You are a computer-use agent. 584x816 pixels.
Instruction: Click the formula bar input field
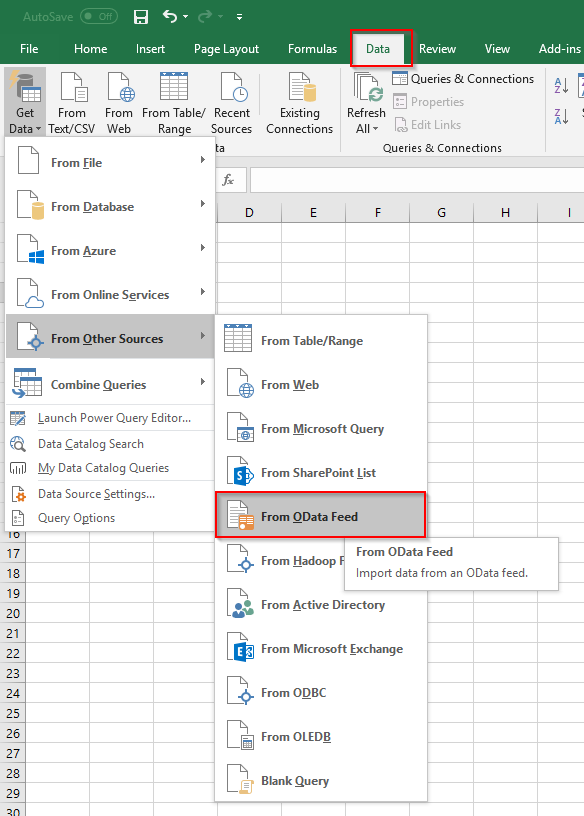tap(417, 180)
